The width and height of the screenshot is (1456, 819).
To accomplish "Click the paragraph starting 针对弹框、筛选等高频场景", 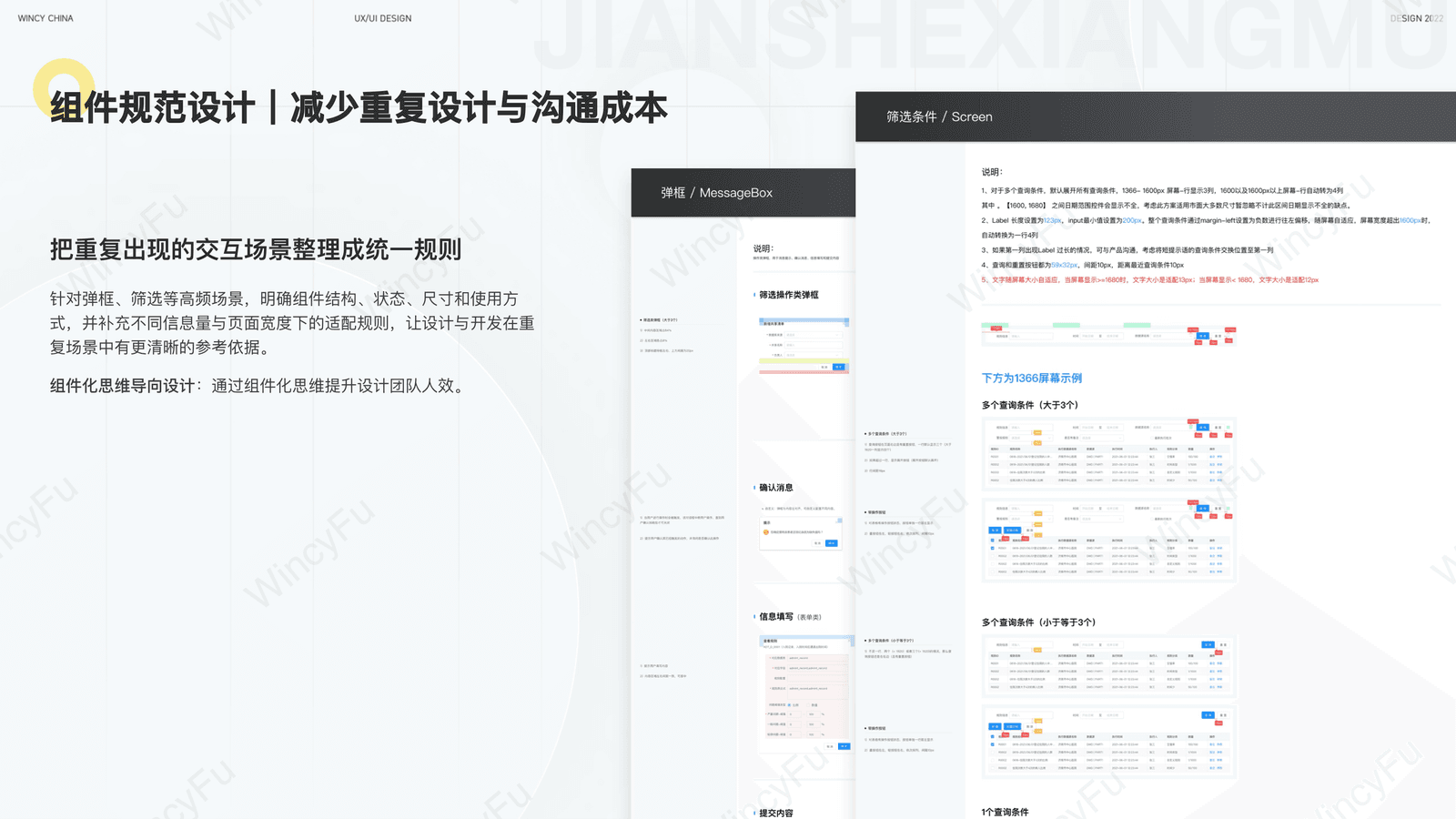I will click(x=292, y=323).
